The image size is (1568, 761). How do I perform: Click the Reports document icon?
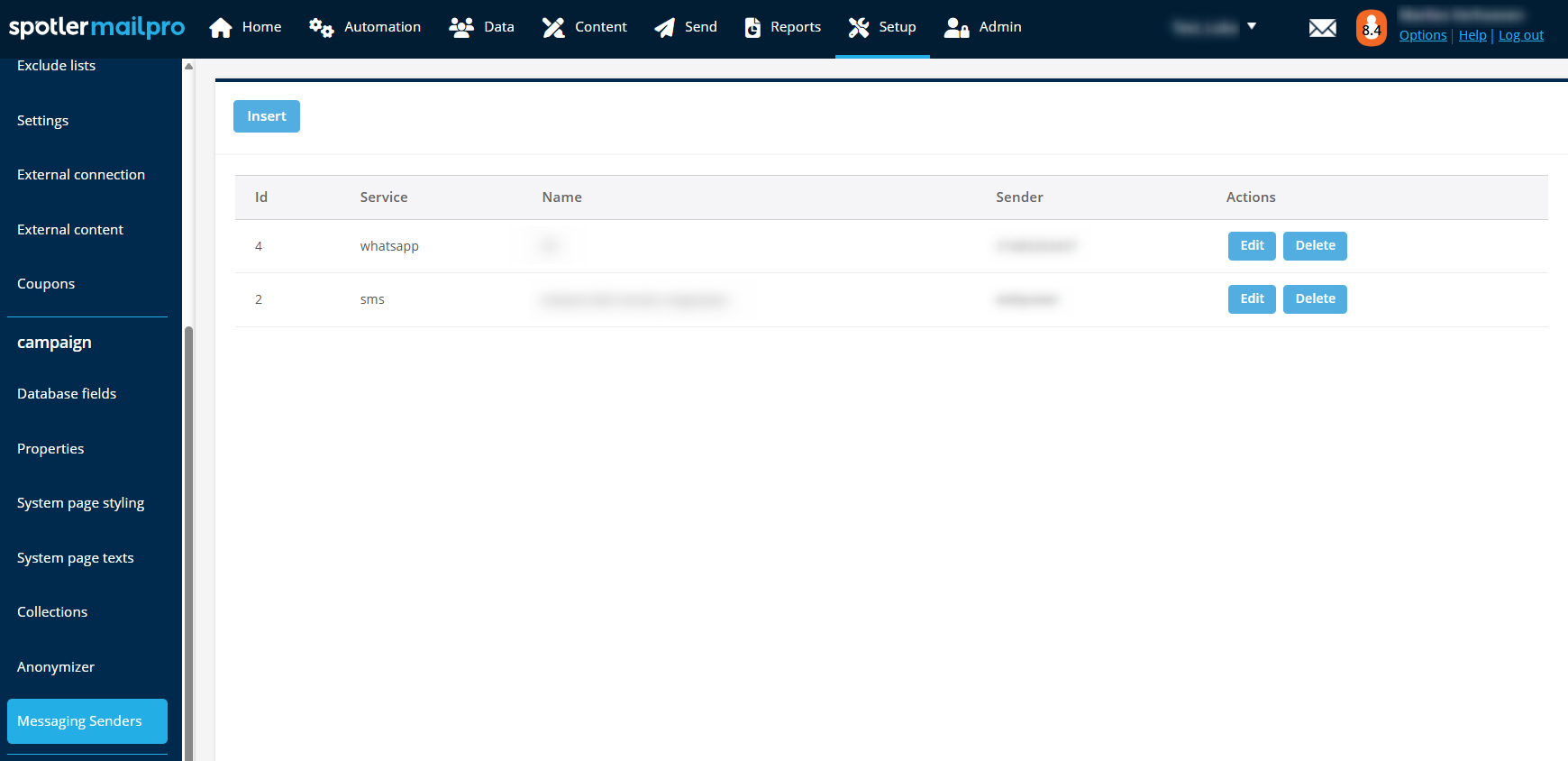point(752,28)
